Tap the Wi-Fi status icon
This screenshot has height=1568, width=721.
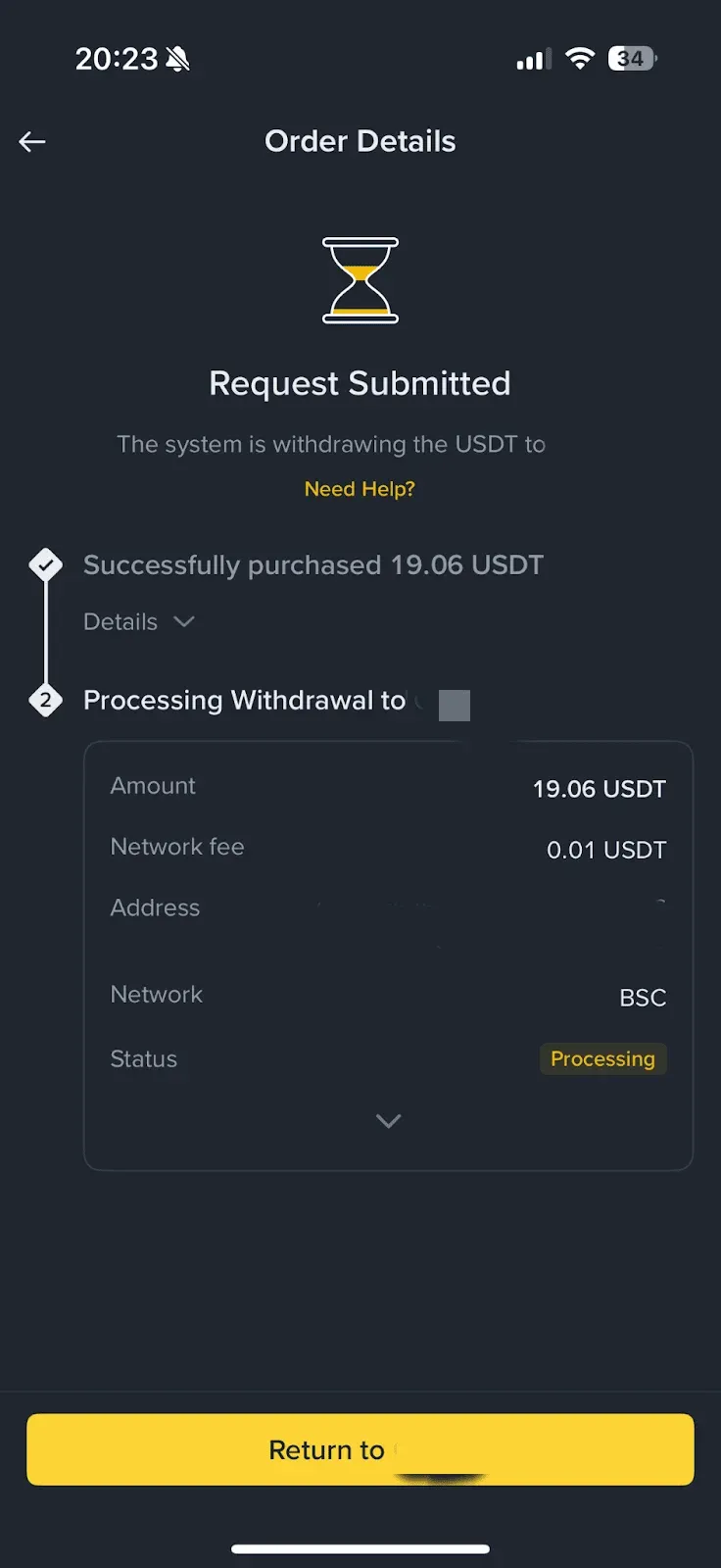coord(580,59)
